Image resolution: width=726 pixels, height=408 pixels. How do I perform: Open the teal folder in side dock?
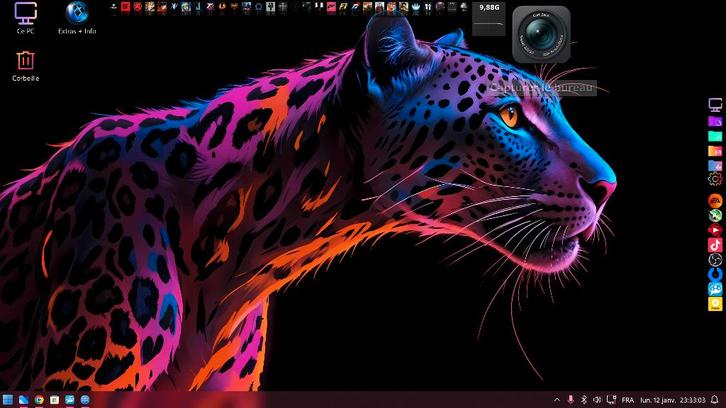[x=715, y=135]
